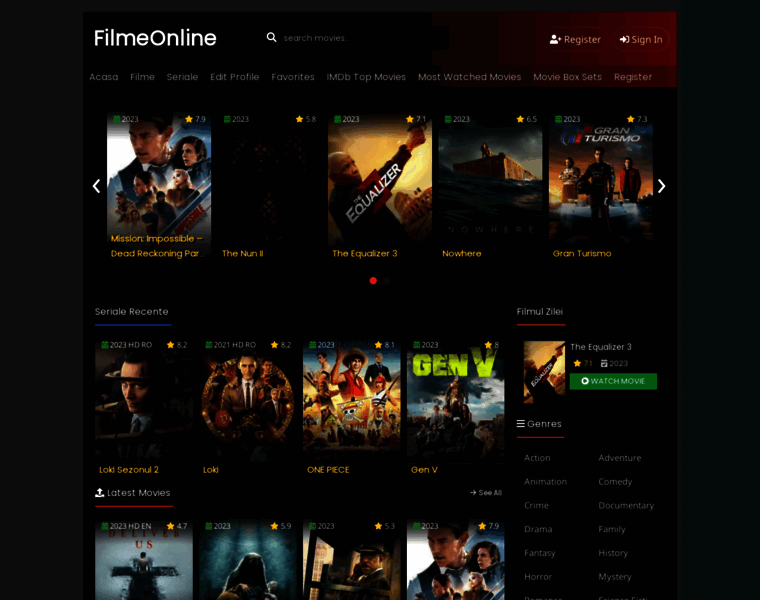Select the Animation genre

(545, 482)
